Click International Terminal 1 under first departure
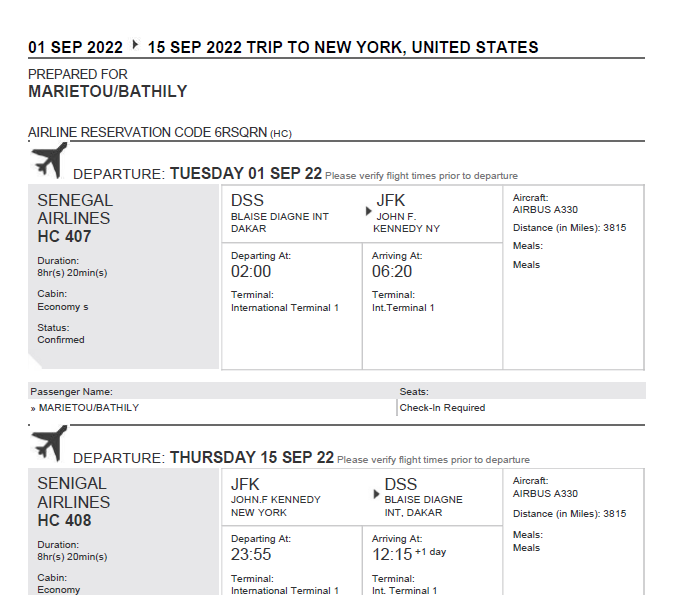This screenshot has width=674, height=595. 285,308
